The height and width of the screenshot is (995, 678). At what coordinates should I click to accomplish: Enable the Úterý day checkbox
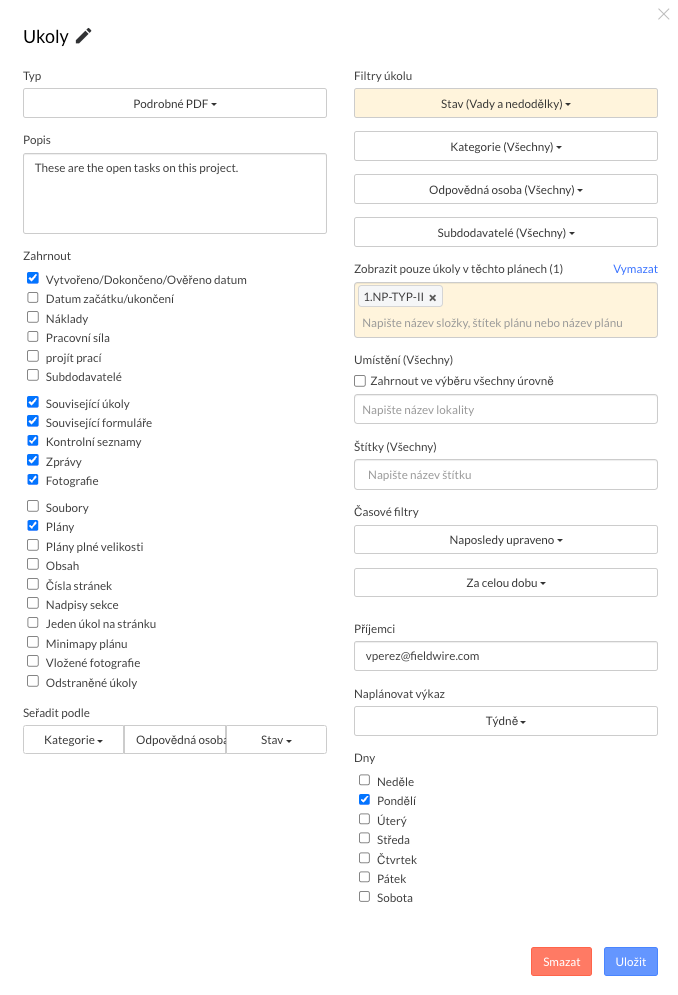point(364,819)
